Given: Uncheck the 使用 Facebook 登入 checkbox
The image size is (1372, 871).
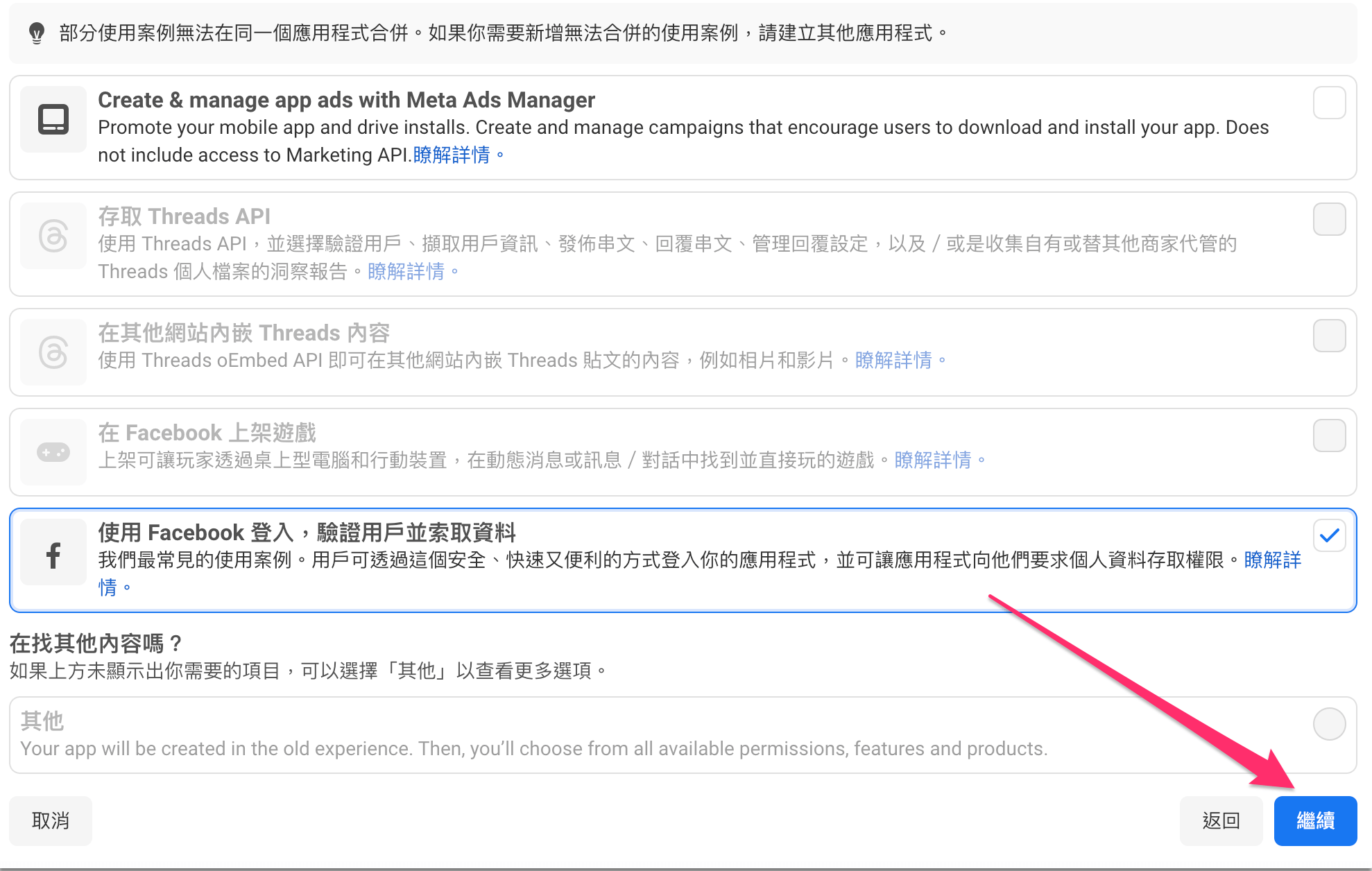Looking at the screenshot, I should point(1329,535).
